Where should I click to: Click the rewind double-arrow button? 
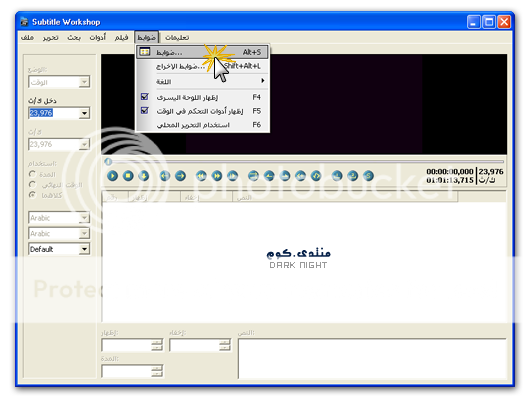pos(201,176)
